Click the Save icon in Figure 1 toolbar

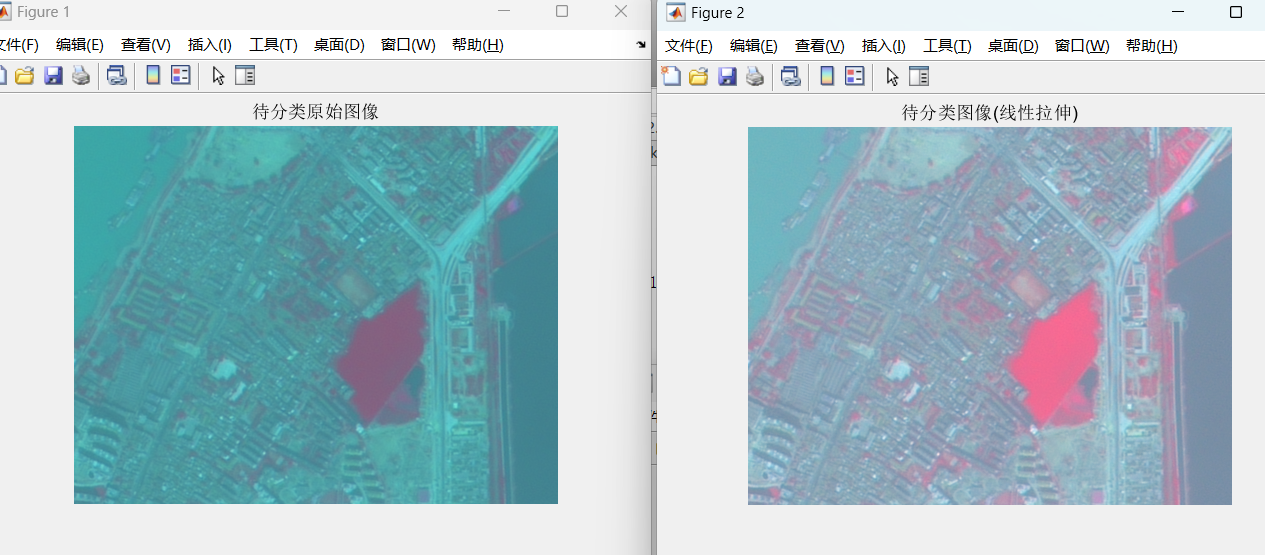(x=53, y=75)
